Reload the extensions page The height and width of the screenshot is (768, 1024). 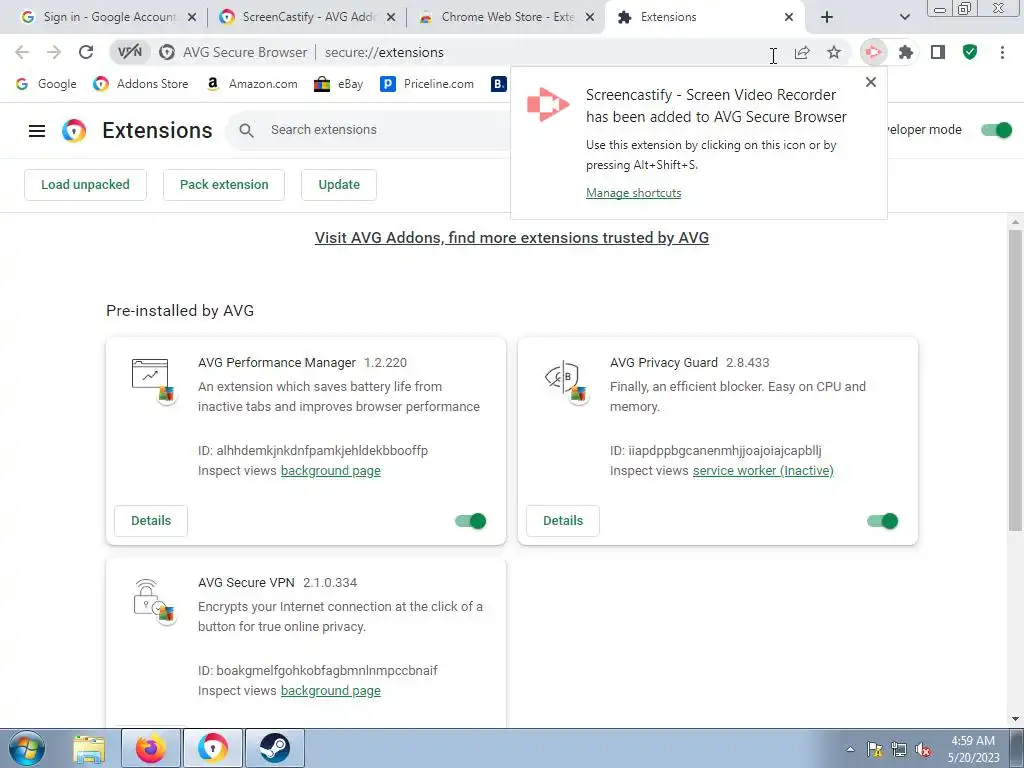(x=86, y=52)
